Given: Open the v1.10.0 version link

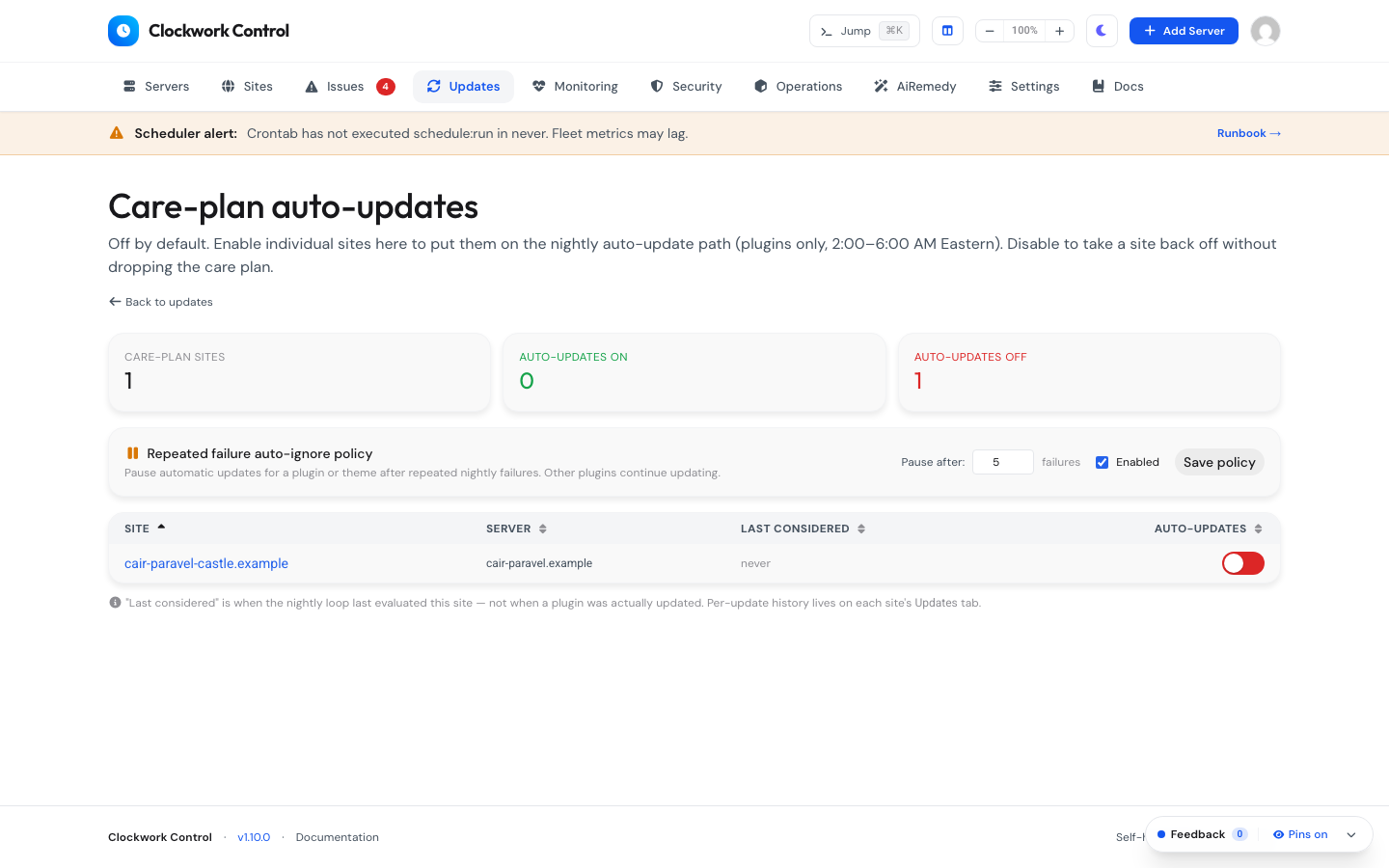Looking at the screenshot, I should click(x=254, y=837).
